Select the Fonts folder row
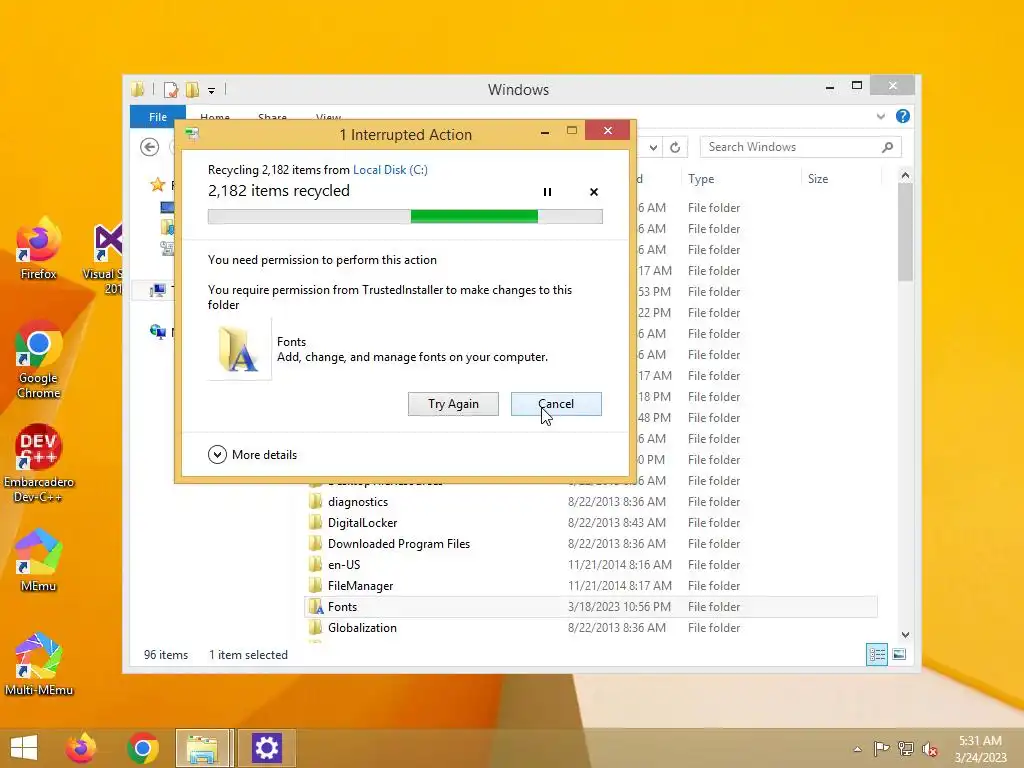The height and width of the screenshot is (768, 1024). (x=591, y=607)
